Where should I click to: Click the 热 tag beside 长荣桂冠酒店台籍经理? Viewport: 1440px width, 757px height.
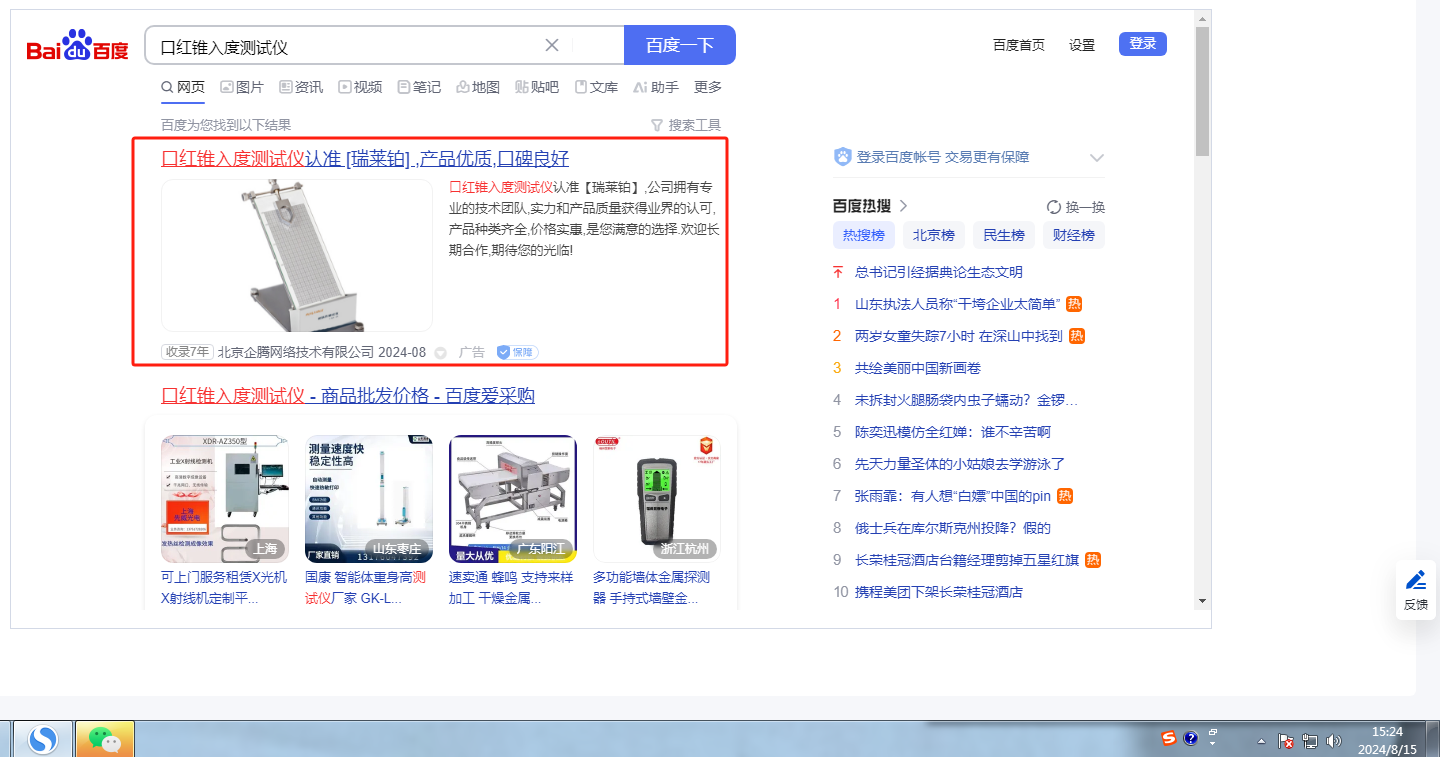click(1093, 560)
